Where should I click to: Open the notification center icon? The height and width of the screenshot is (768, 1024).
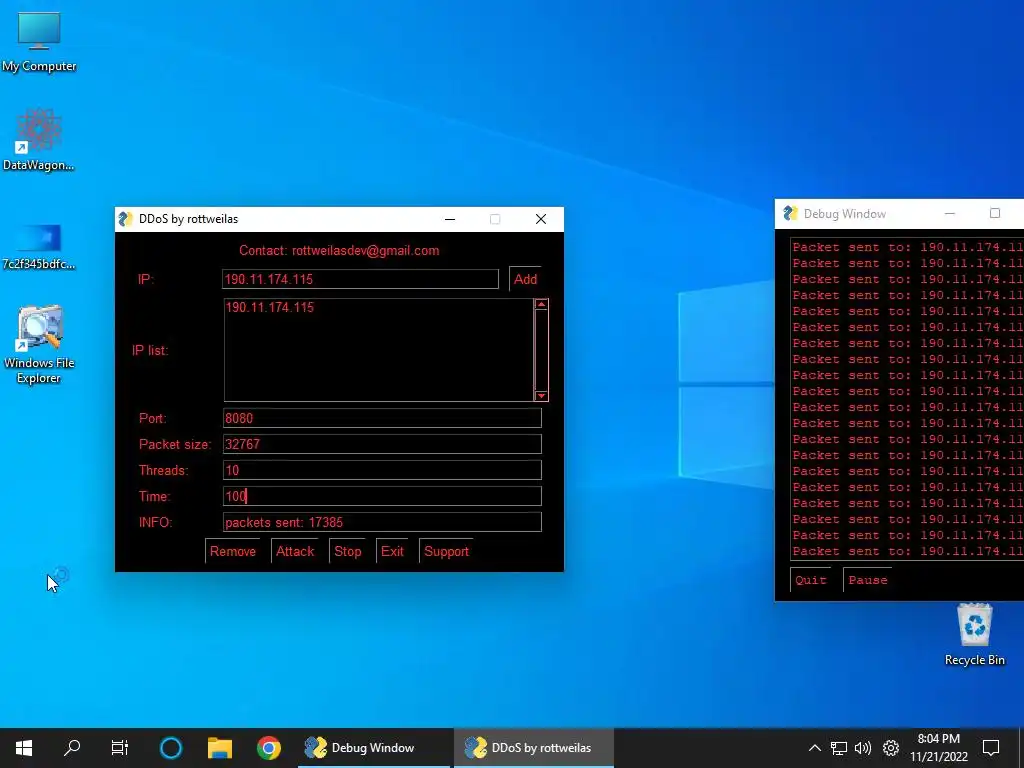pyautogui.click(x=991, y=748)
